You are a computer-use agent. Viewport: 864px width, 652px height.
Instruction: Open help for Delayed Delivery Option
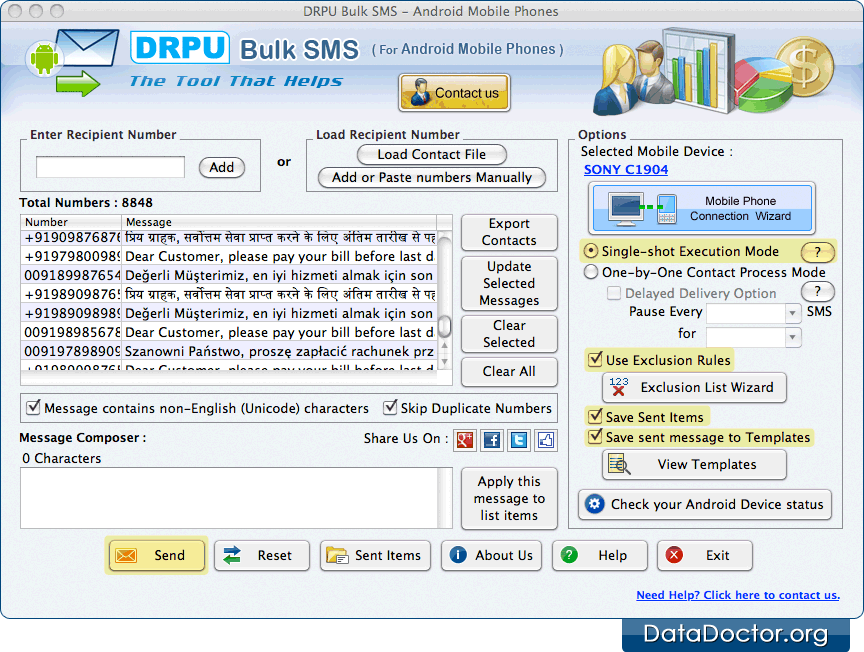pos(817,292)
